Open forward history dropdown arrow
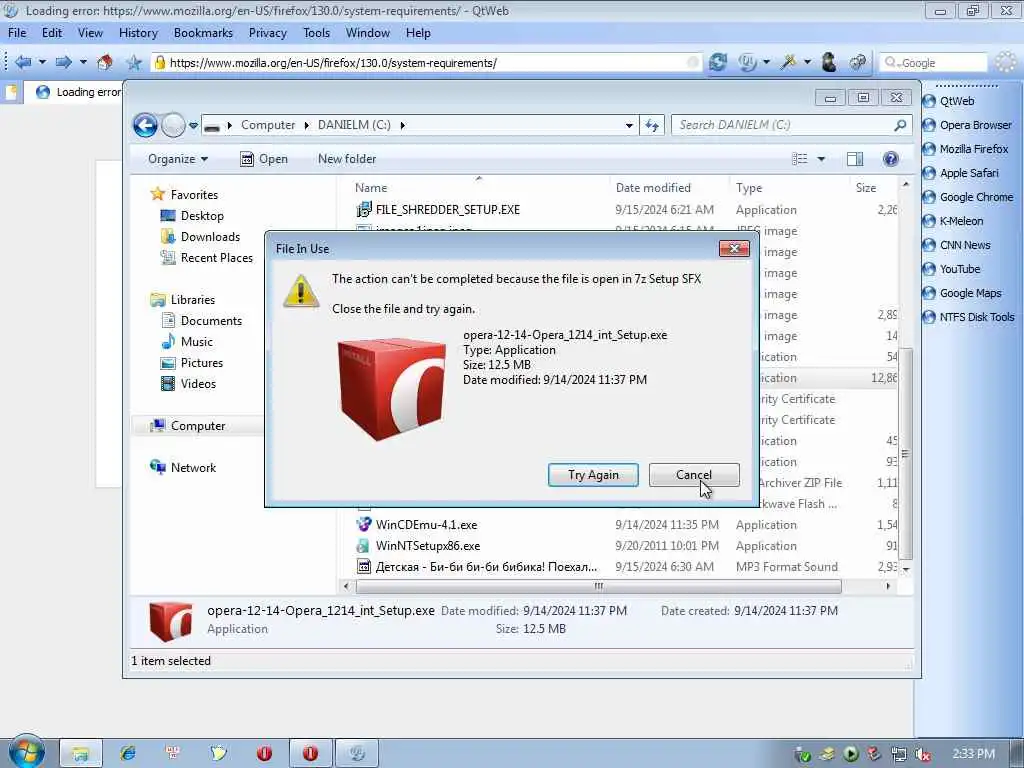The height and width of the screenshot is (768, 1024). [x=83, y=62]
